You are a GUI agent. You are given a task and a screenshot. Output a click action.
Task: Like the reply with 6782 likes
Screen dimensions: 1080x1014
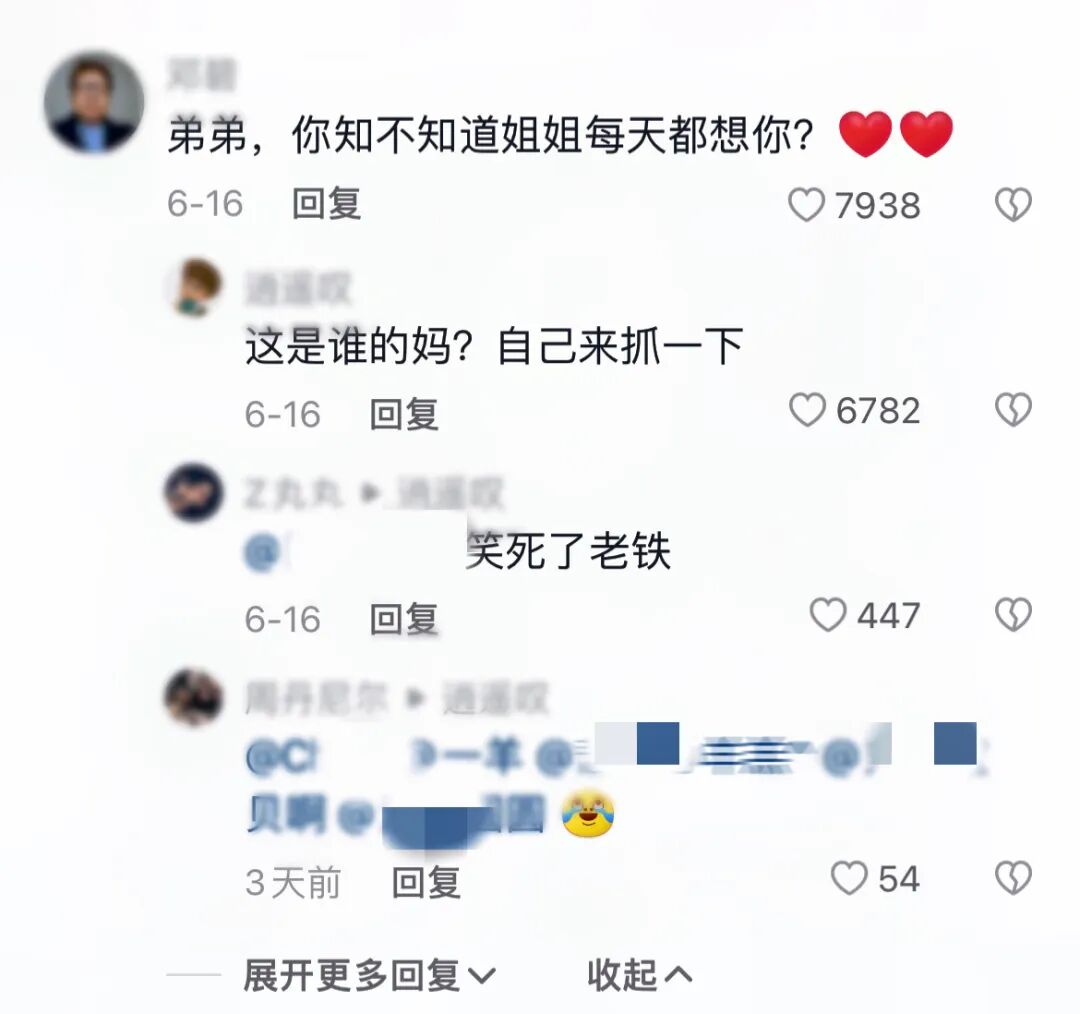pos(807,410)
